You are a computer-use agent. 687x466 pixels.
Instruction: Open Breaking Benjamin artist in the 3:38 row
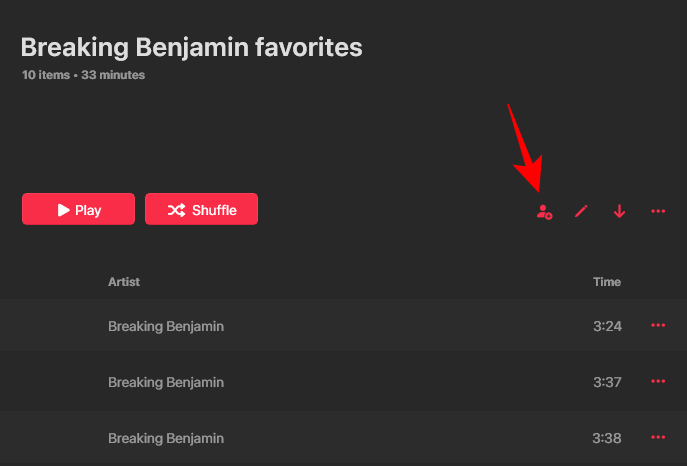click(x=166, y=438)
